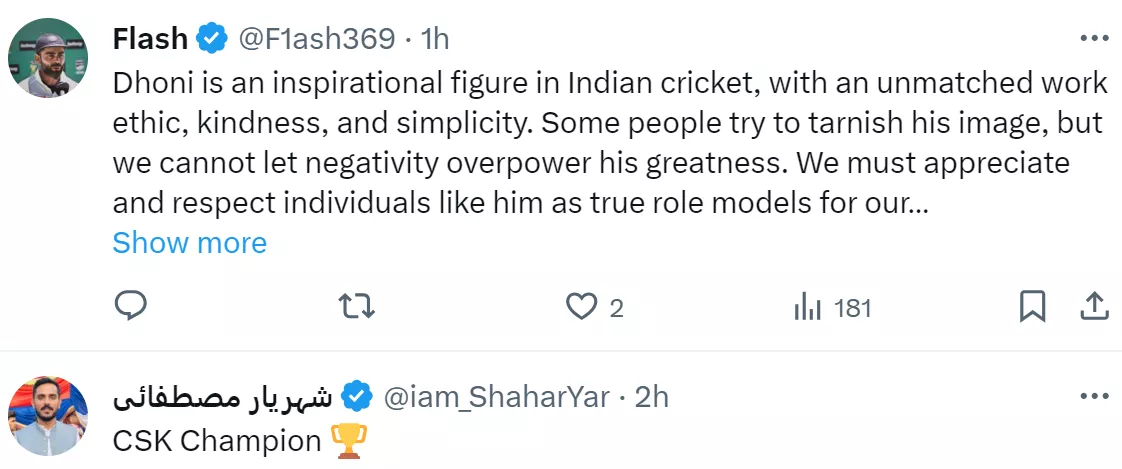
Task: View analytics showing 181 views
Action: pyautogui.click(x=833, y=307)
